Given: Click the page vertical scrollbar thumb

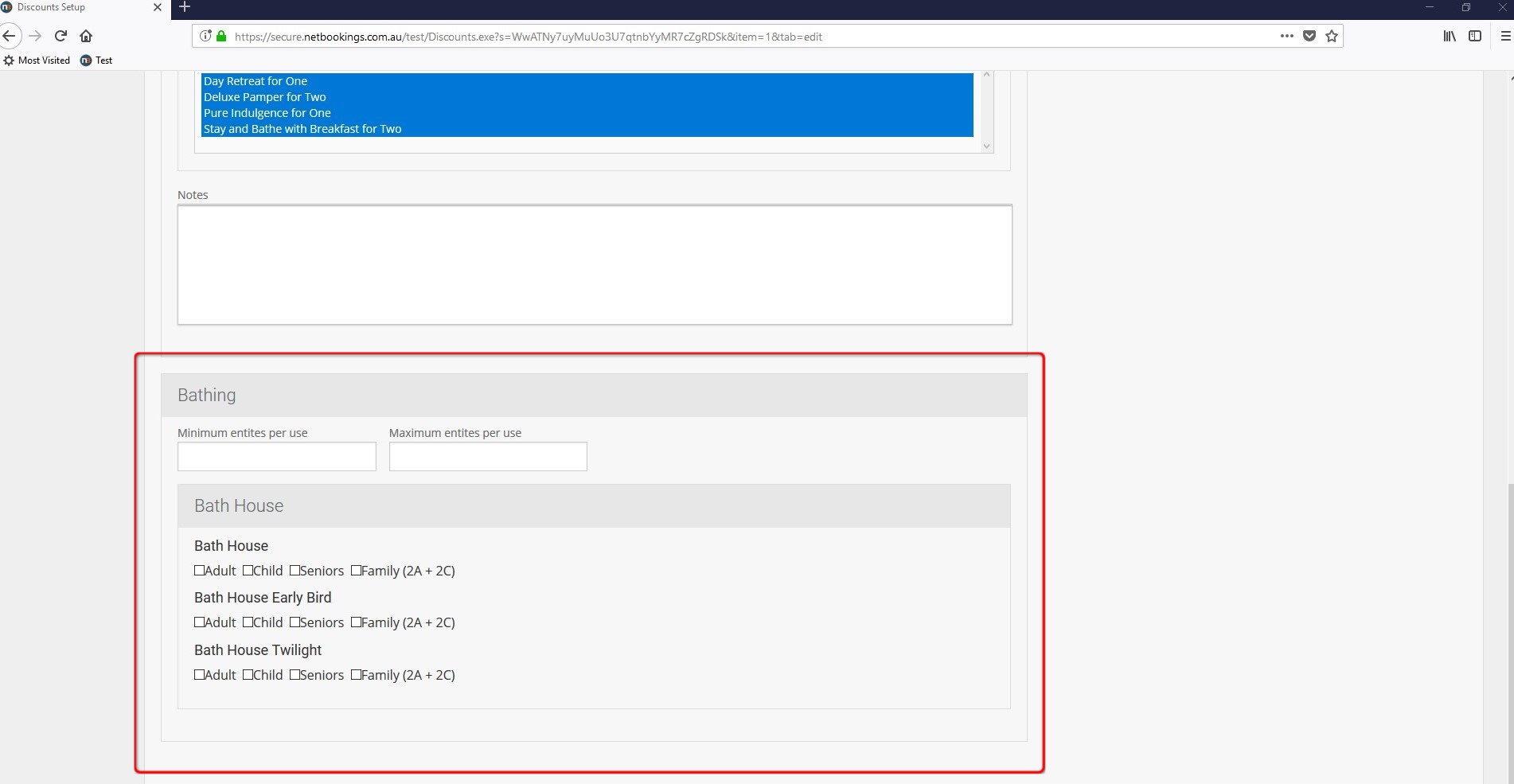Looking at the screenshot, I should [1509, 633].
